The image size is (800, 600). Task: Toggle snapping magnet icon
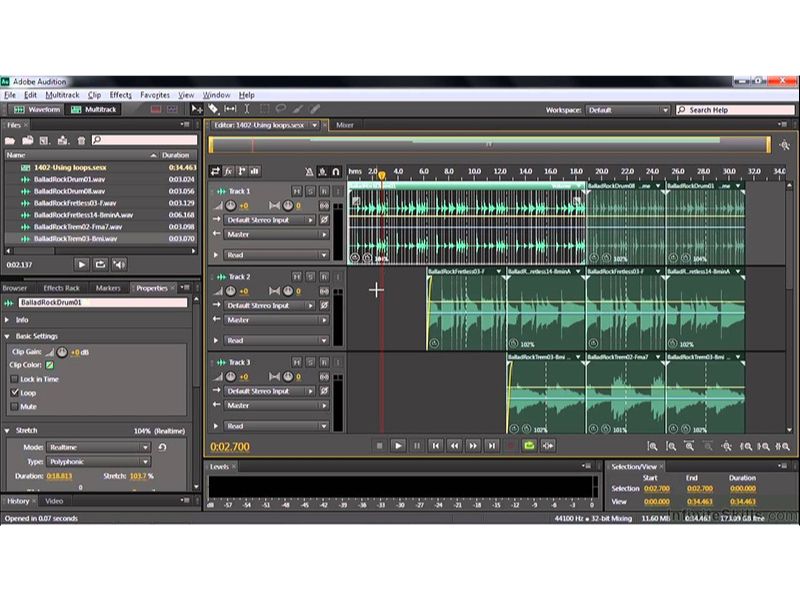[336, 172]
